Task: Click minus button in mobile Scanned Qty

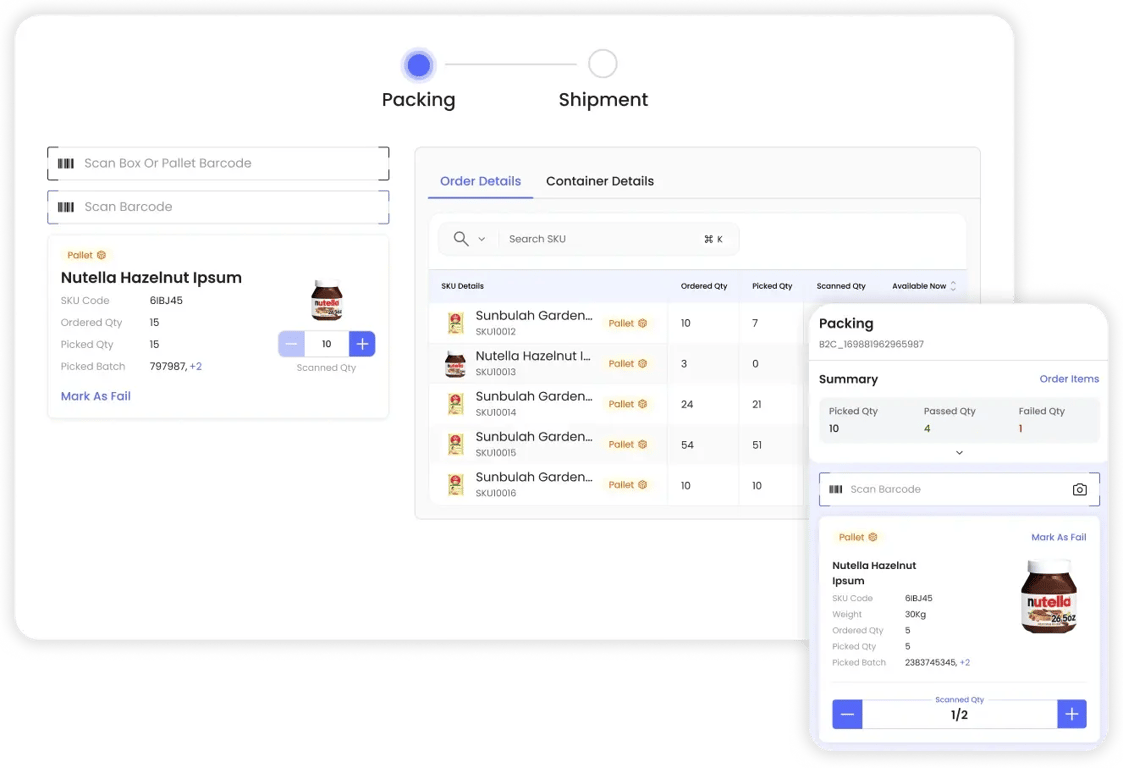Action: pos(847,714)
